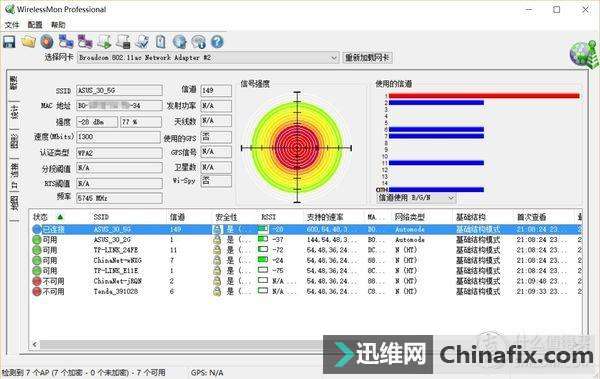The width and height of the screenshot is (600, 379).
Task: Click the blue question mark help icon
Action: pos(217,41)
